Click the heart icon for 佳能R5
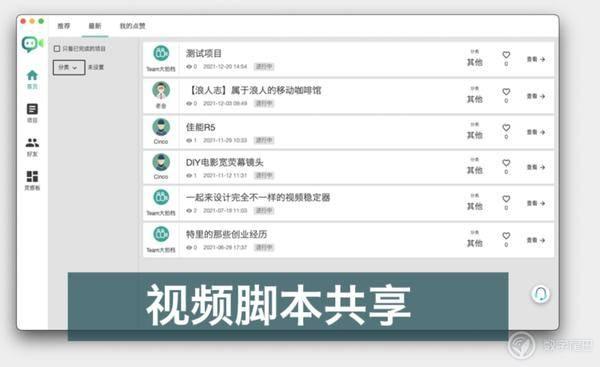This screenshot has width=600, height=367. coord(506,128)
